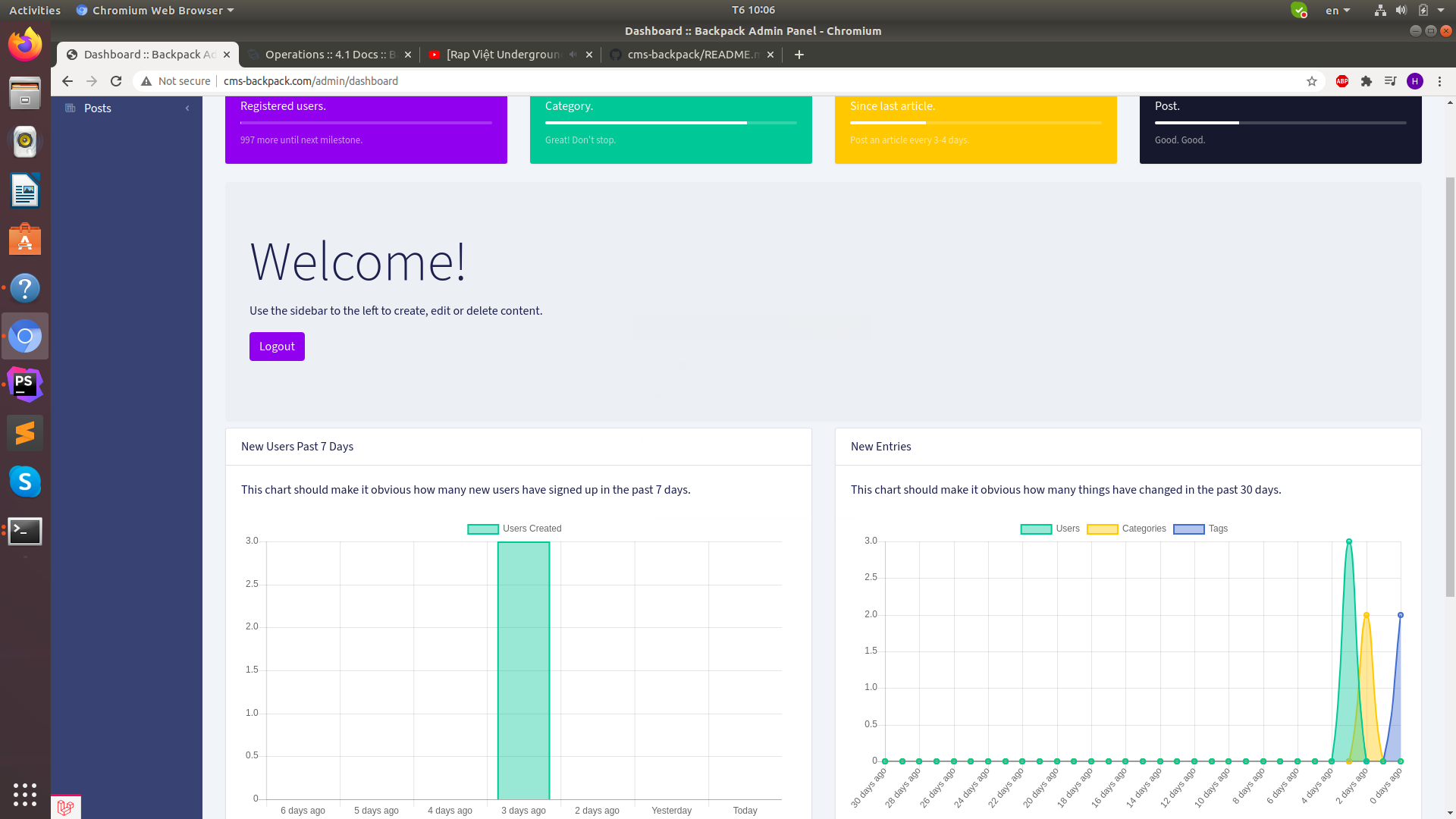Open the en input language dropdown
The height and width of the screenshot is (819, 1456).
(x=1338, y=10)
